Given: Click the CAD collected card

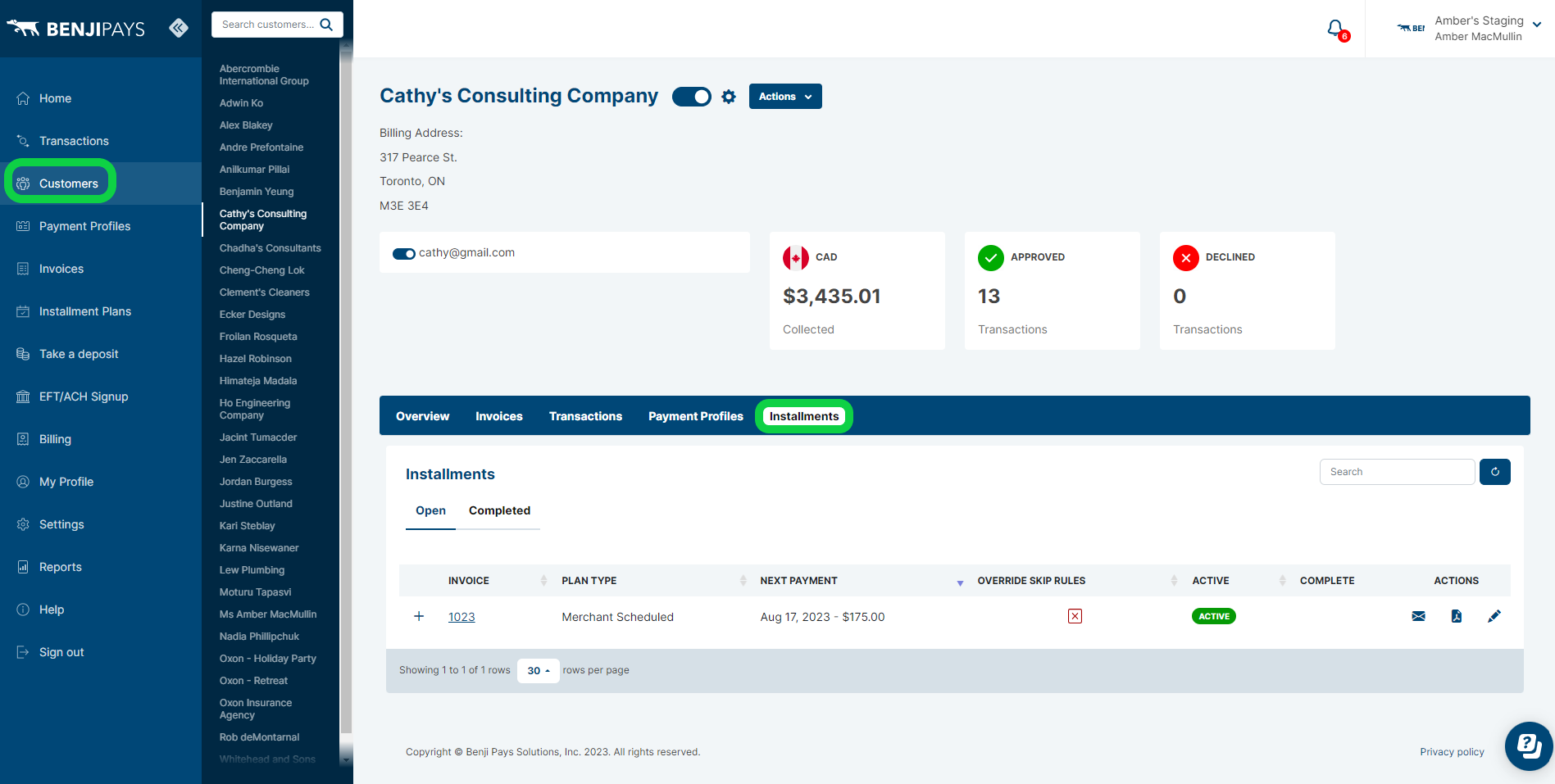Looking at the screenshot, I should click(857, 291).
